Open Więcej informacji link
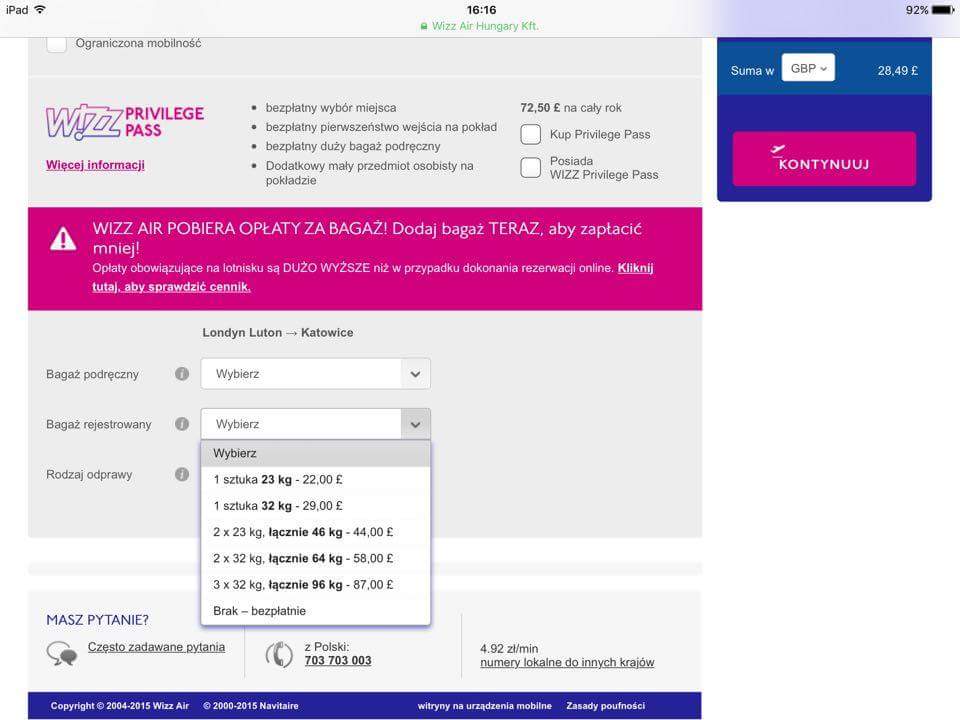Screen dimensions: 960x720 96,165
